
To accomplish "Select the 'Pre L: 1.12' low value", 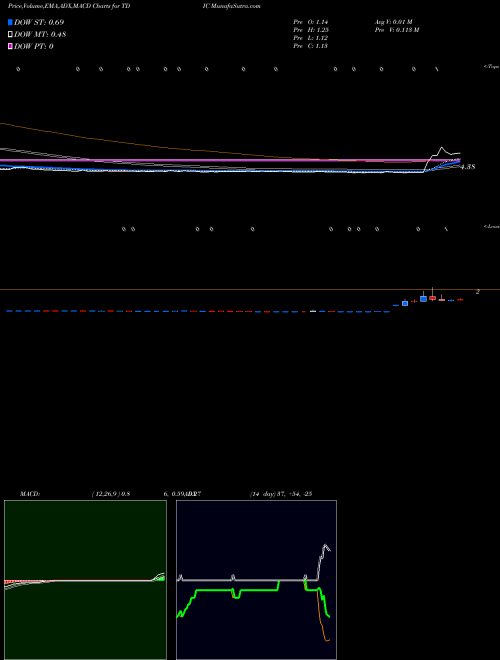I will click(310, 38).
